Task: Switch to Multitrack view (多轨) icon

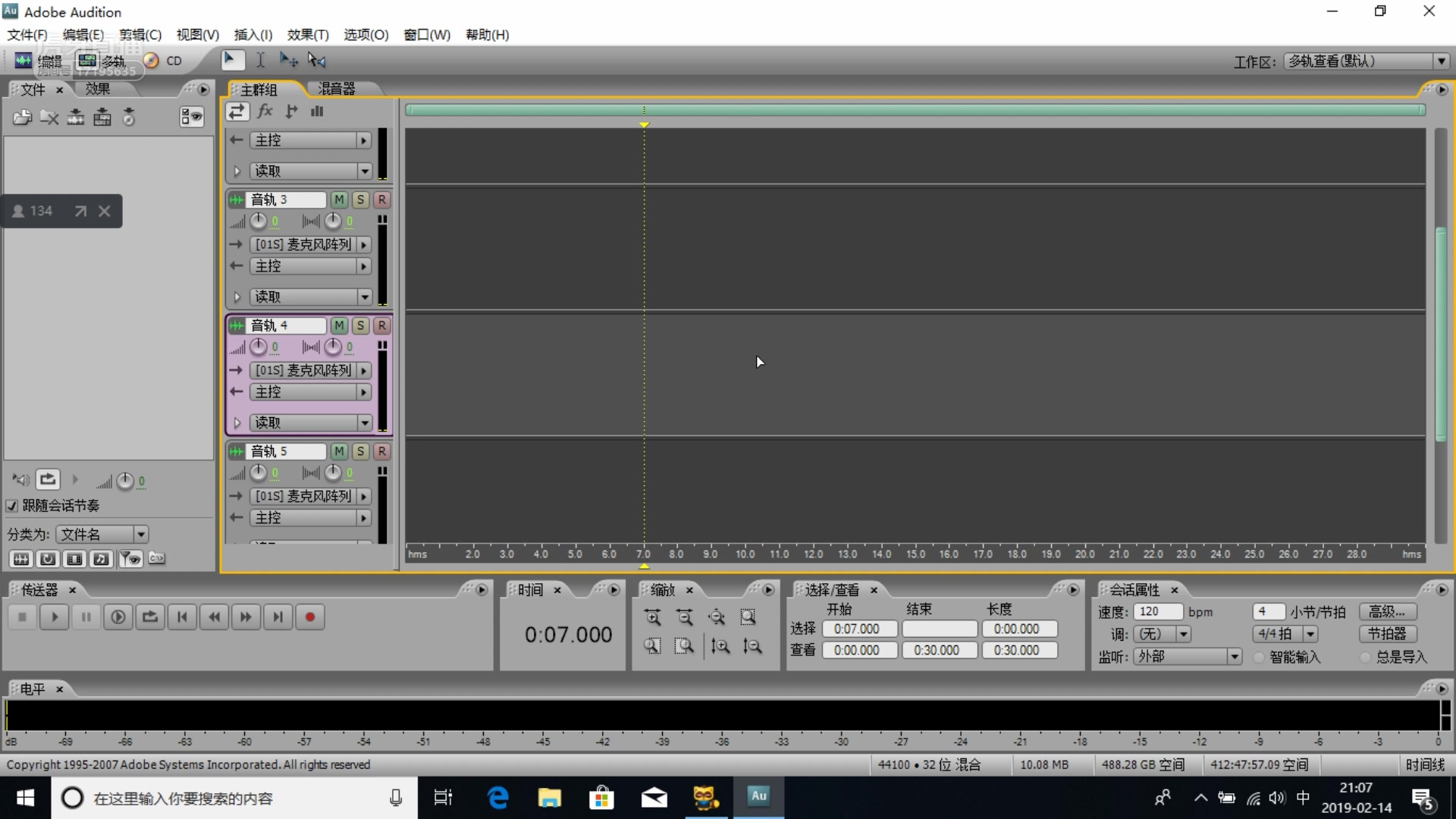Action: (87, 61)
